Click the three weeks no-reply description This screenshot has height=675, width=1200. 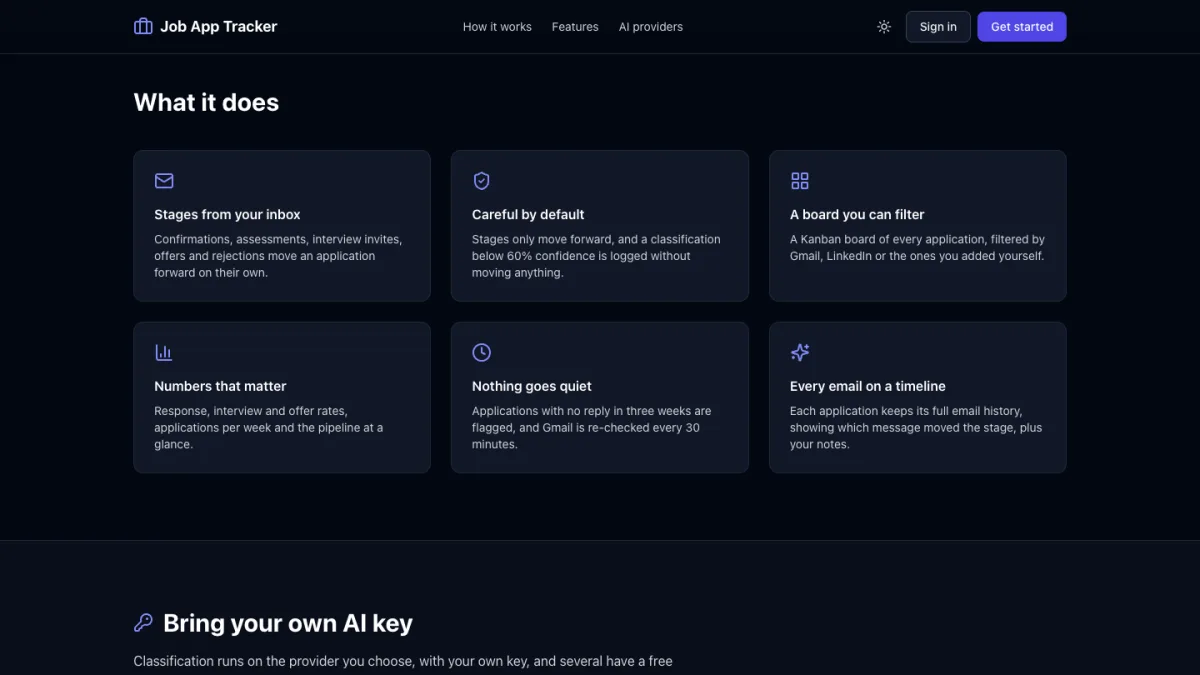[x=592, y=427]
